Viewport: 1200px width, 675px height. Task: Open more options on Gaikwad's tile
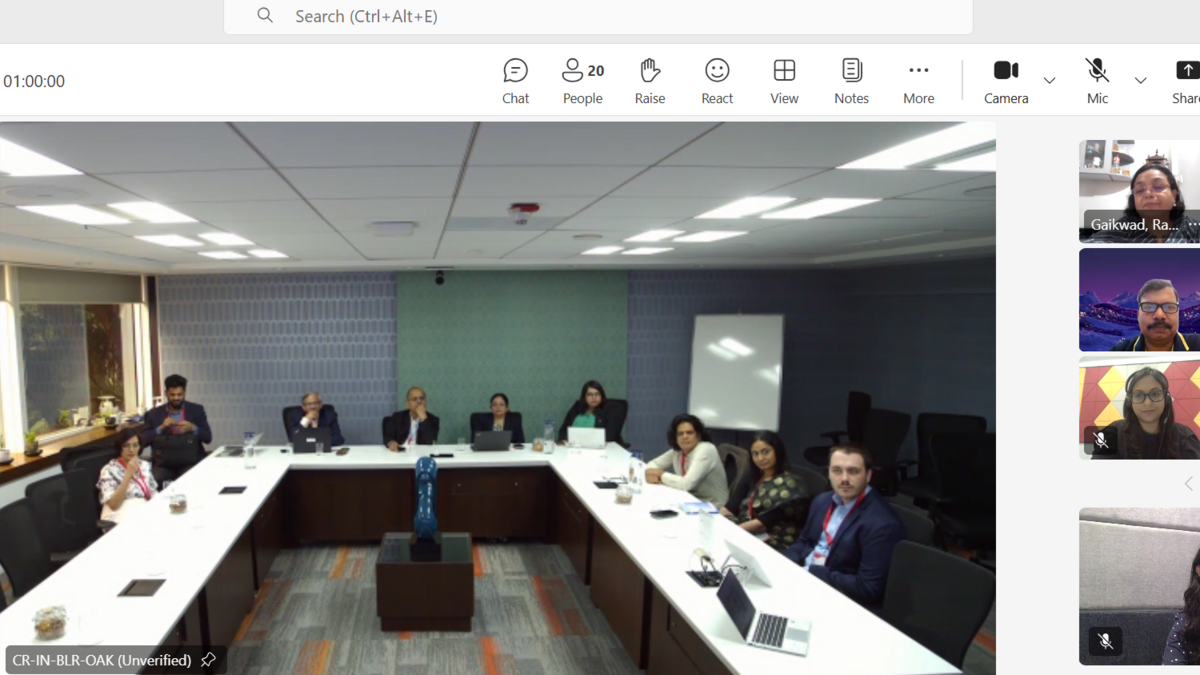pyautogui.click(x=1192, y=225)
